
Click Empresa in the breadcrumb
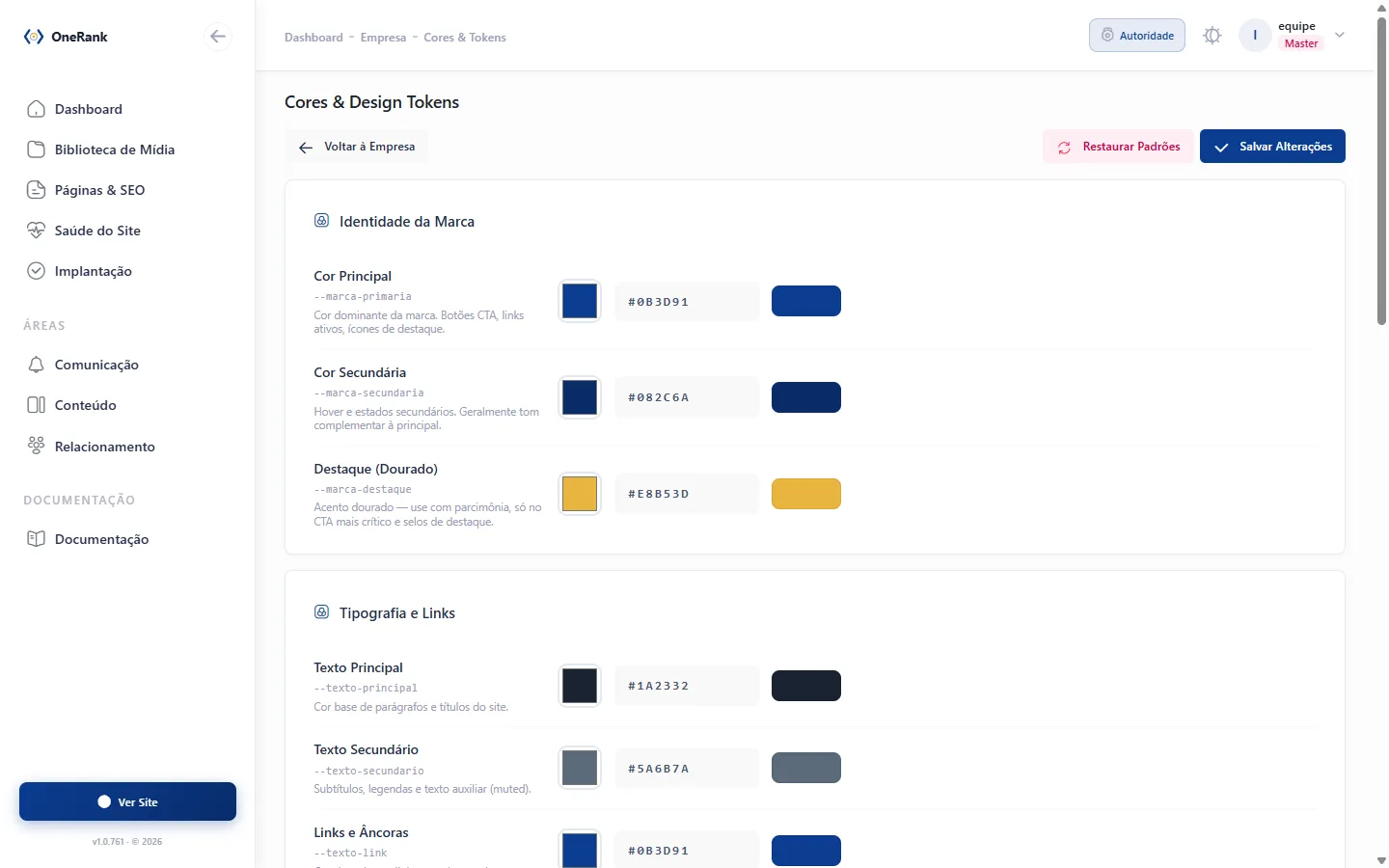[383, 38]
